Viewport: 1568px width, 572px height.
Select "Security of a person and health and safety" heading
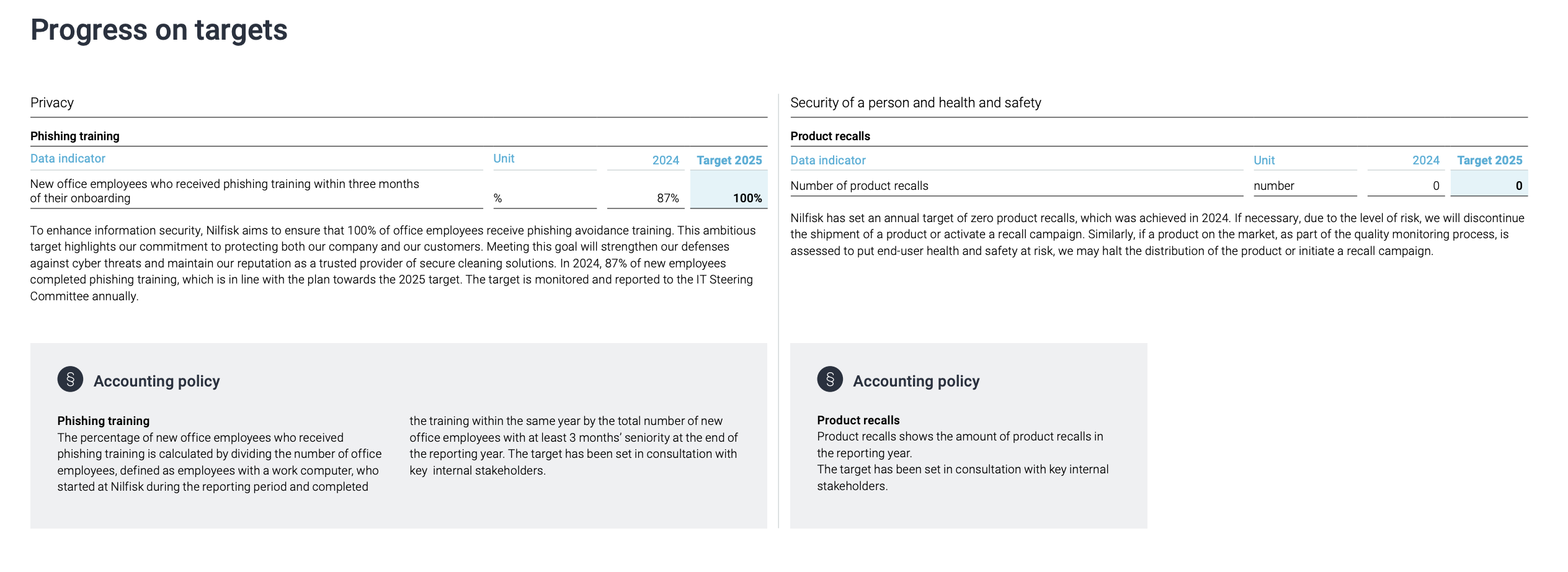[915, 103]
